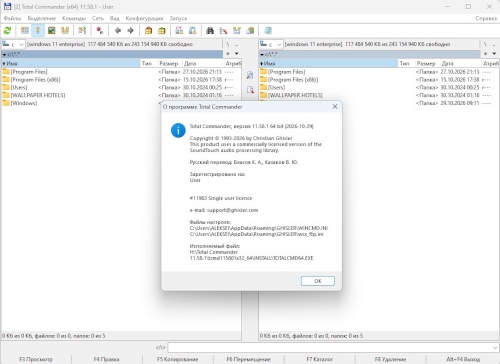This screenshot has width=500, height=364.
Task: Open the right panel drive dropdown
Action: pyautogui.click(x=271, y=44)
